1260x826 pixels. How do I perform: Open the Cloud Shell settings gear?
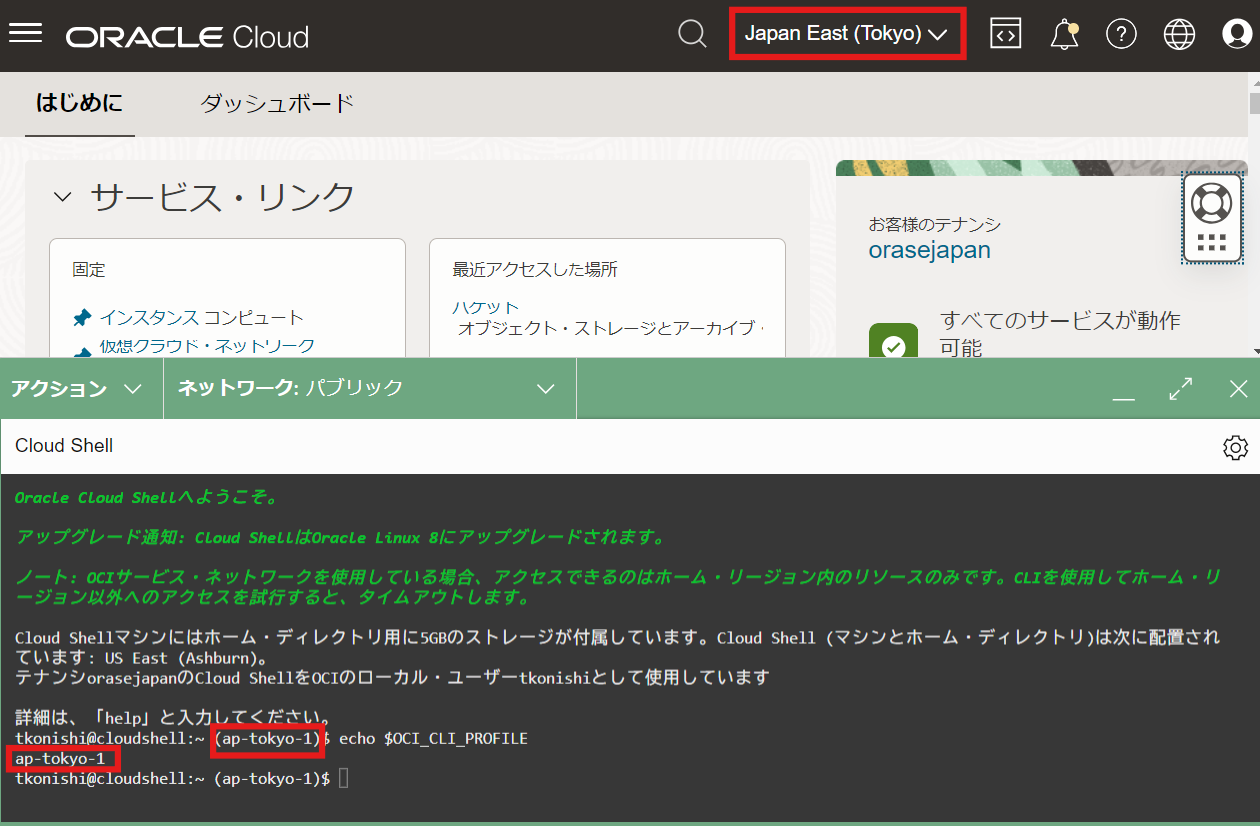(x=1235, y=447)
